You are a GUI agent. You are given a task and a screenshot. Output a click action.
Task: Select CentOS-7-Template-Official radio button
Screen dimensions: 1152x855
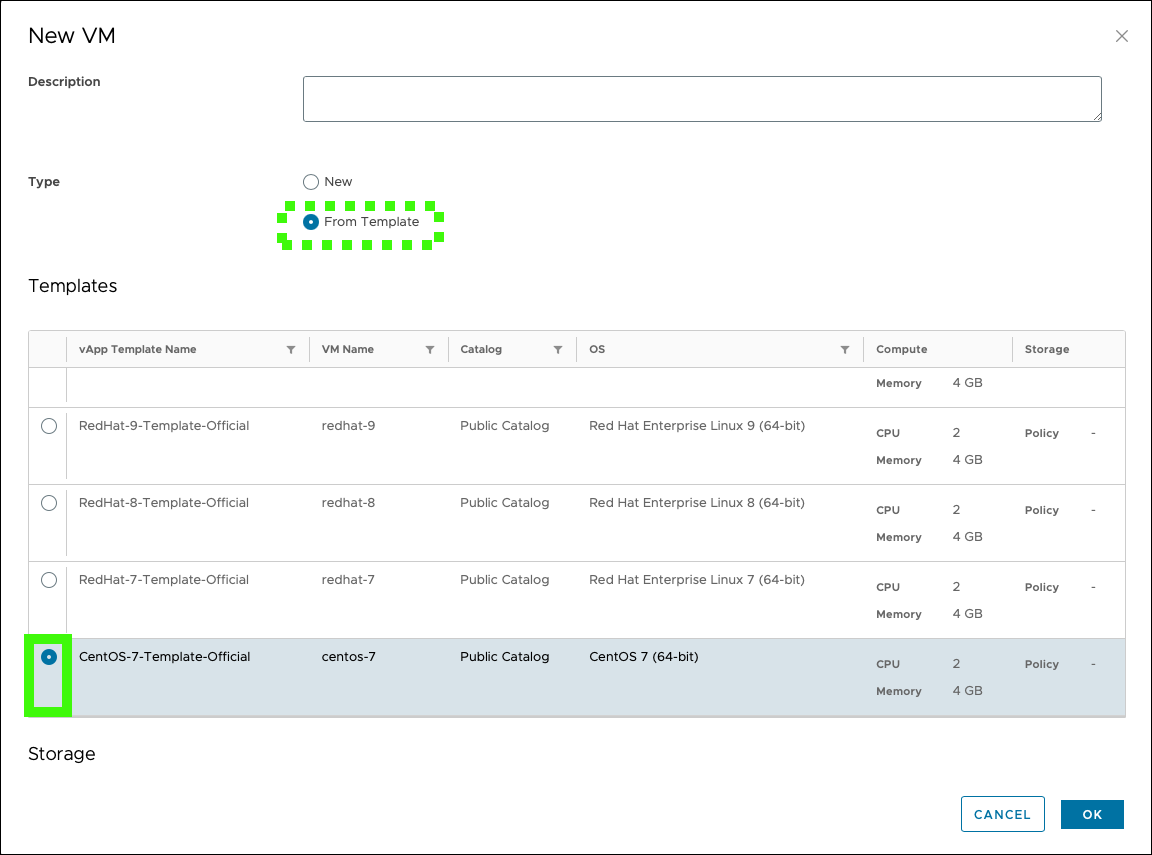click(48, 657)
